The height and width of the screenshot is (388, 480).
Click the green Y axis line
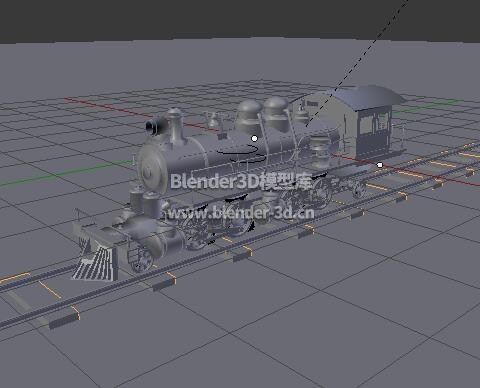click(67, 173)
